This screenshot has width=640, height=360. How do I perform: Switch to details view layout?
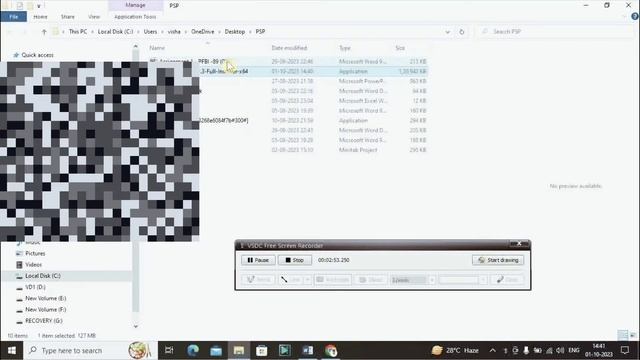tap(623, 336)
